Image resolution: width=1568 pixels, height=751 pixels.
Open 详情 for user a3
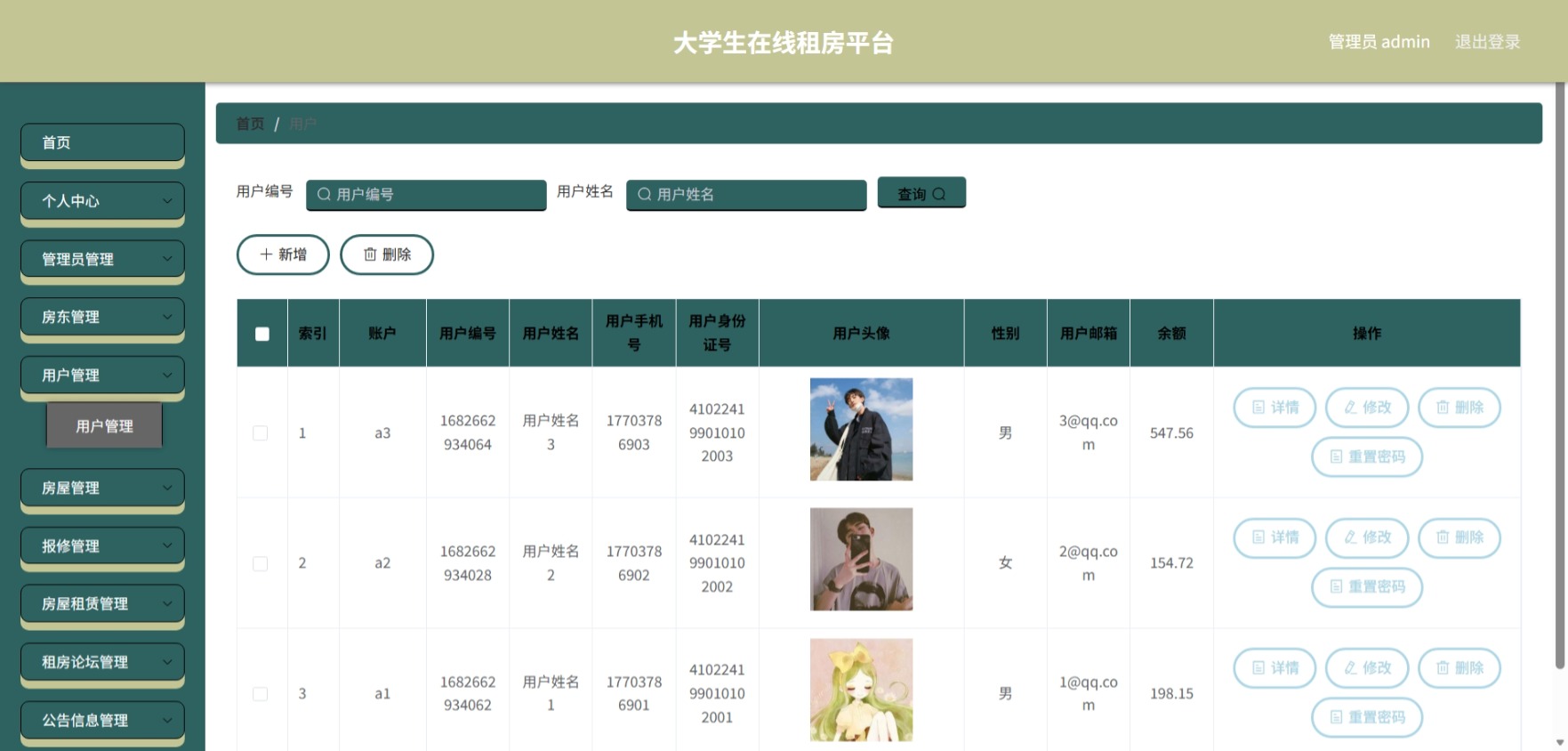coord(1275,408)
